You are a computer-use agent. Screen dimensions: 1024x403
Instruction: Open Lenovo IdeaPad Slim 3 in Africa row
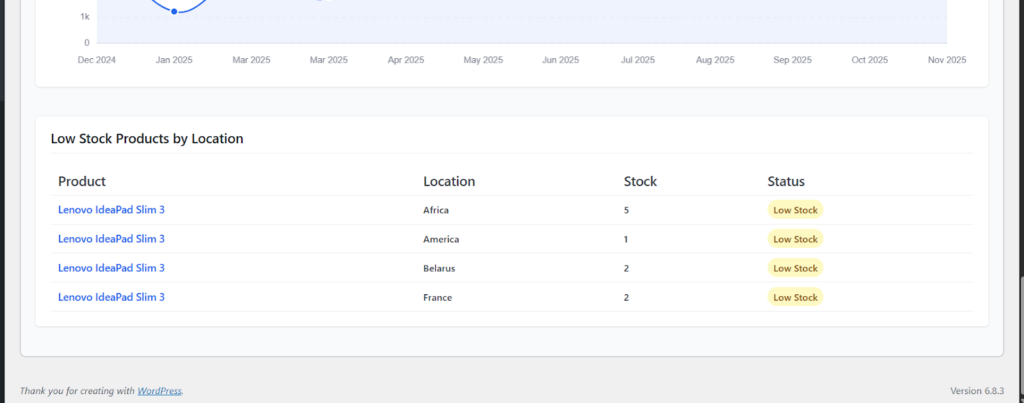coord(111,210)
